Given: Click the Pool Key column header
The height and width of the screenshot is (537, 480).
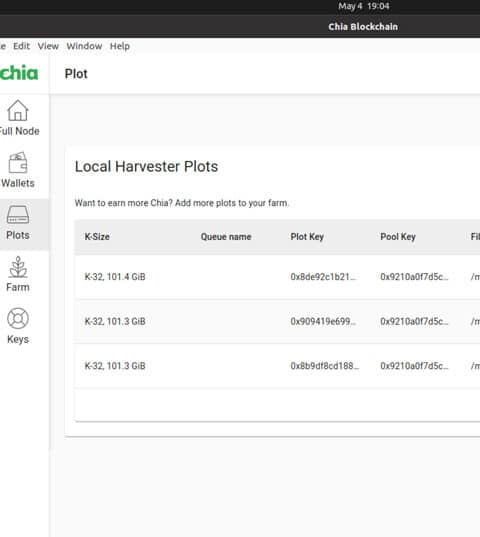Looking at the screenshot, I should pyautogui.click(x=398, y=237).
